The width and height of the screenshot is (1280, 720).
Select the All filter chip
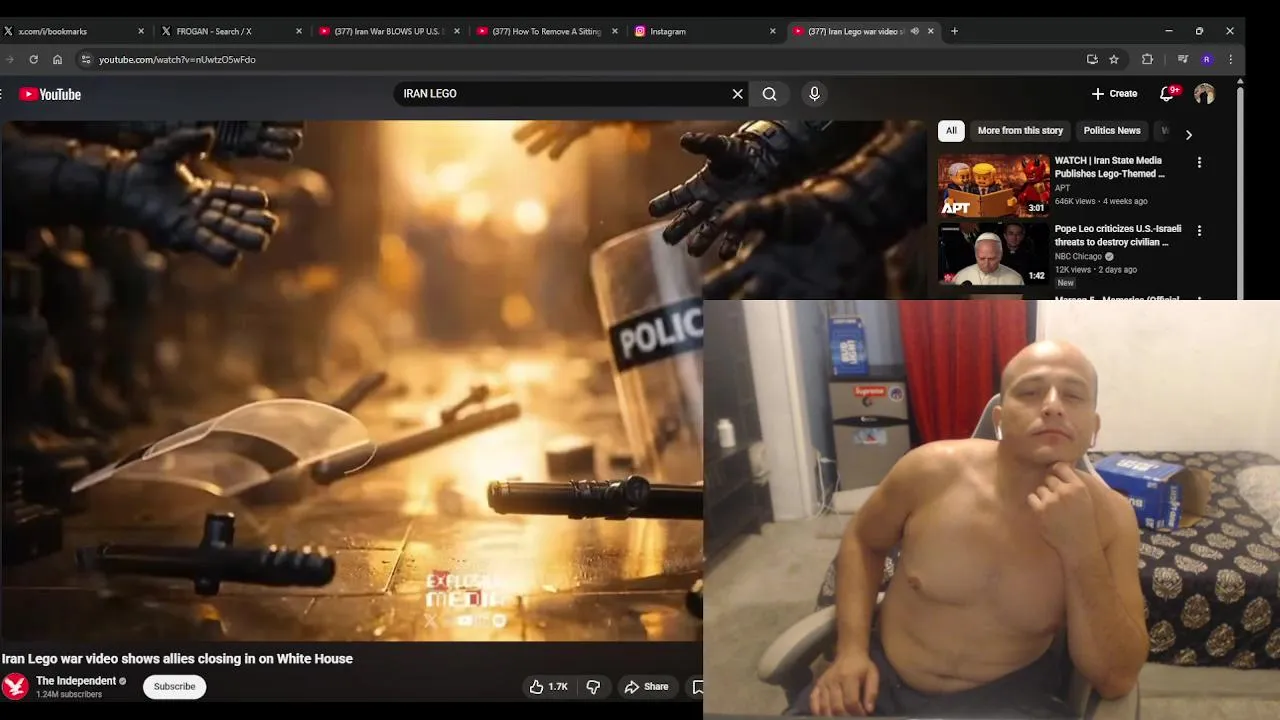951,131
